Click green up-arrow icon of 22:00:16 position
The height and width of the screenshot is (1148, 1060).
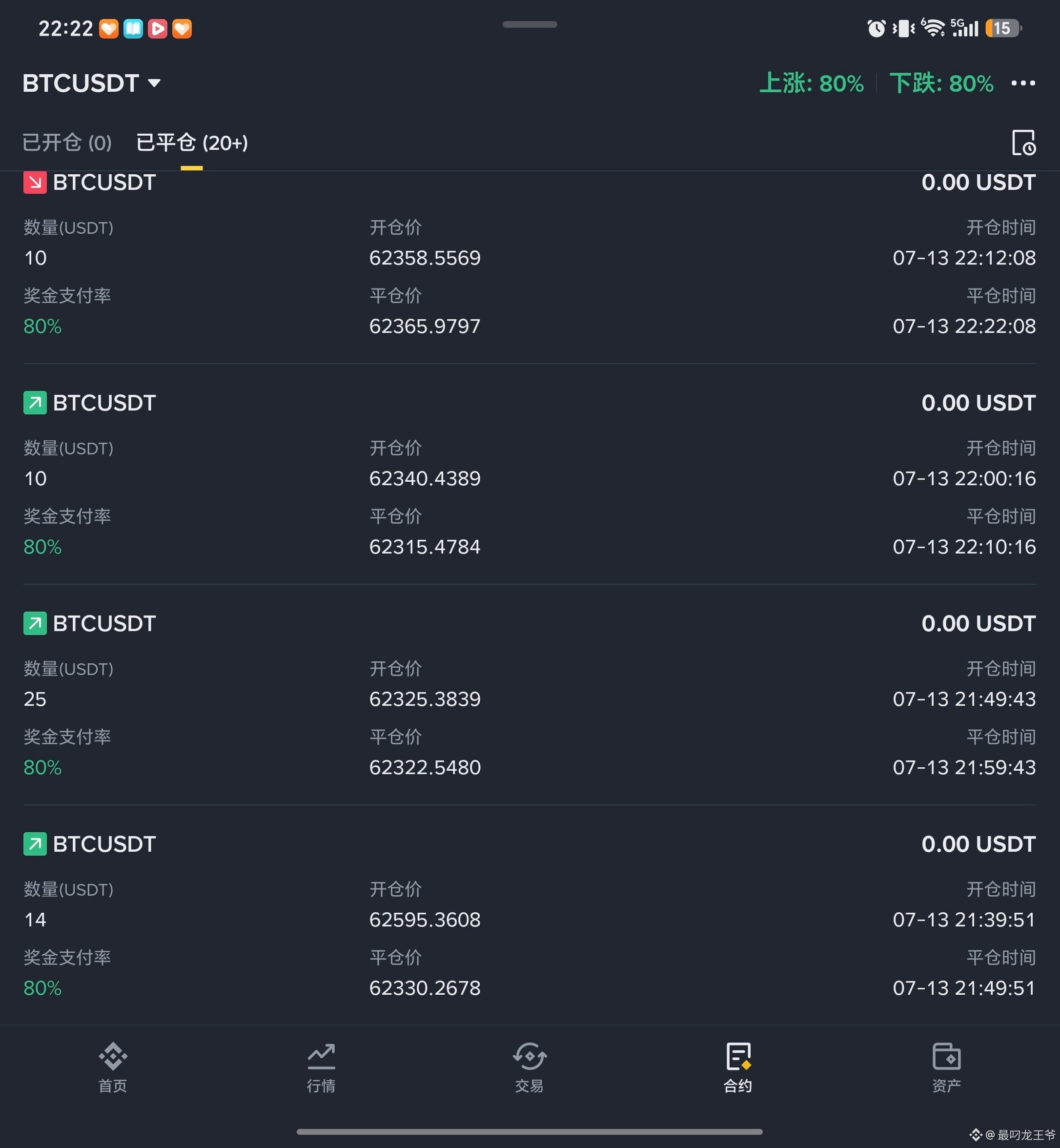pyautogui.click(x=35, y=403)
